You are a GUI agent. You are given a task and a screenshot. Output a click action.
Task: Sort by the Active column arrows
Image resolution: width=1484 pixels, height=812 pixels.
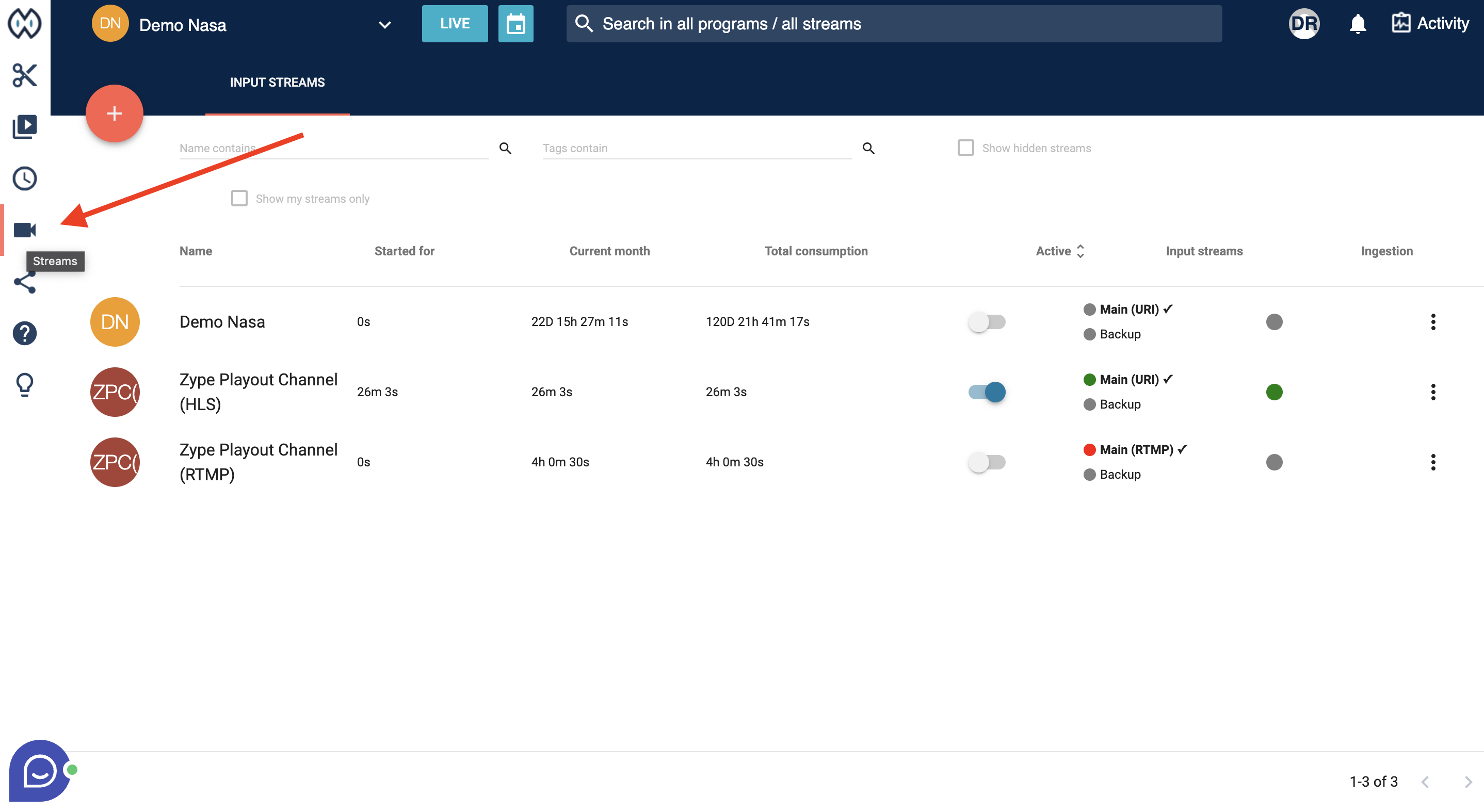[1079, 251]
